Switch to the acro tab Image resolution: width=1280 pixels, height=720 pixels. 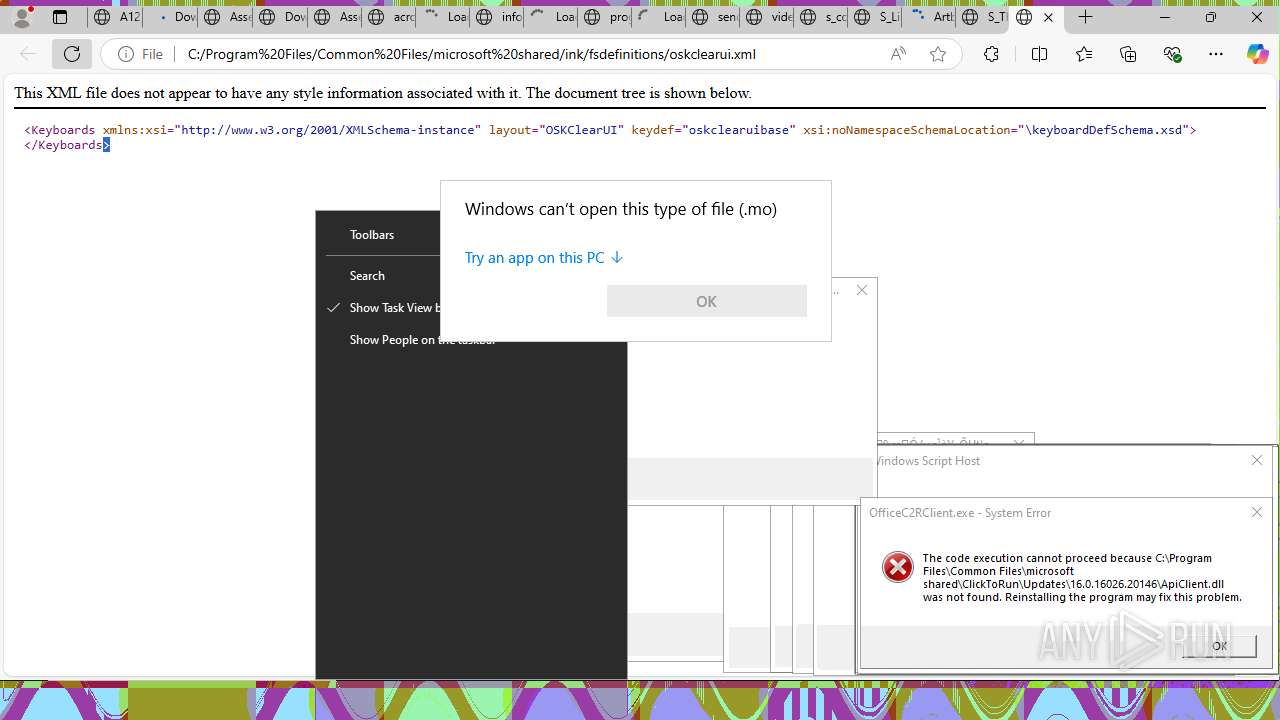pyautogui.click(x=389, y=17)
